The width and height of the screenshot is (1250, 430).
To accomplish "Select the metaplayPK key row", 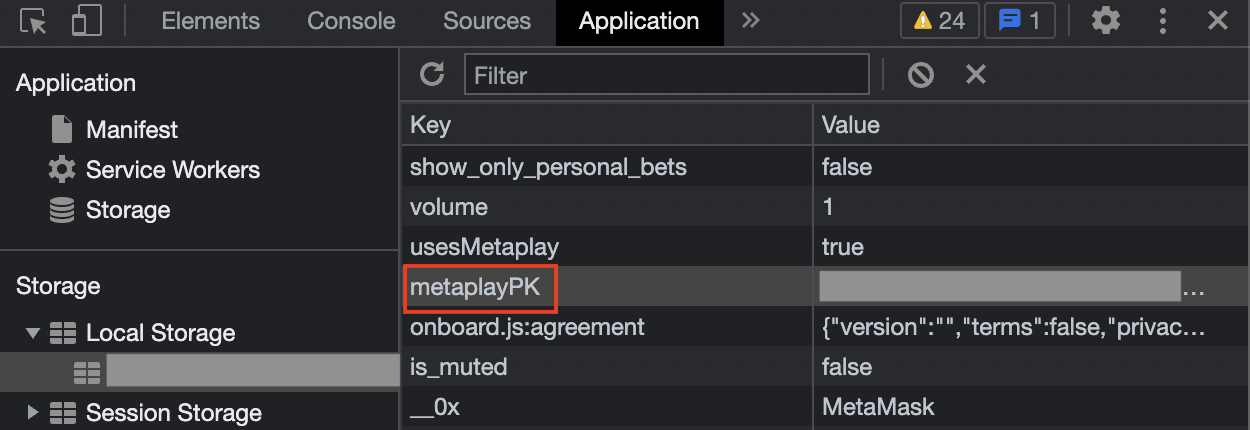I will (475, 288).
